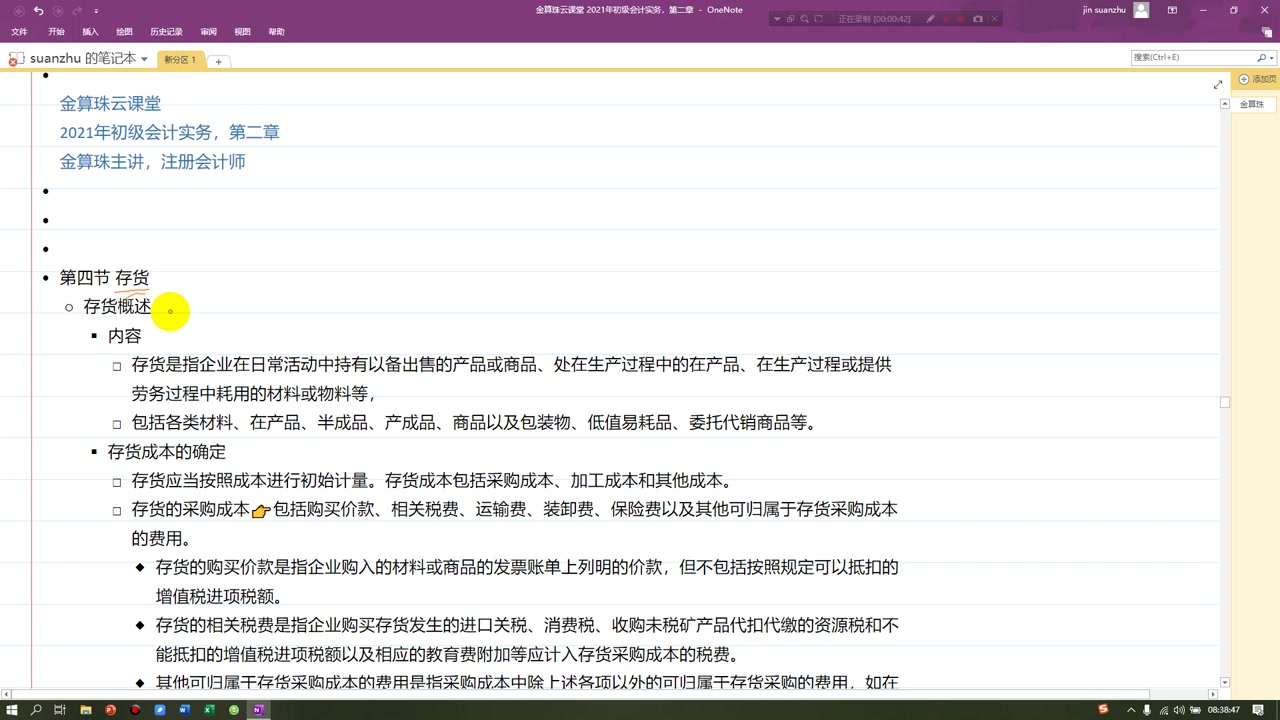The image size is (1280, 720).
Task: Click the volume speaker tray icon
Action: tap(1177, 710)
